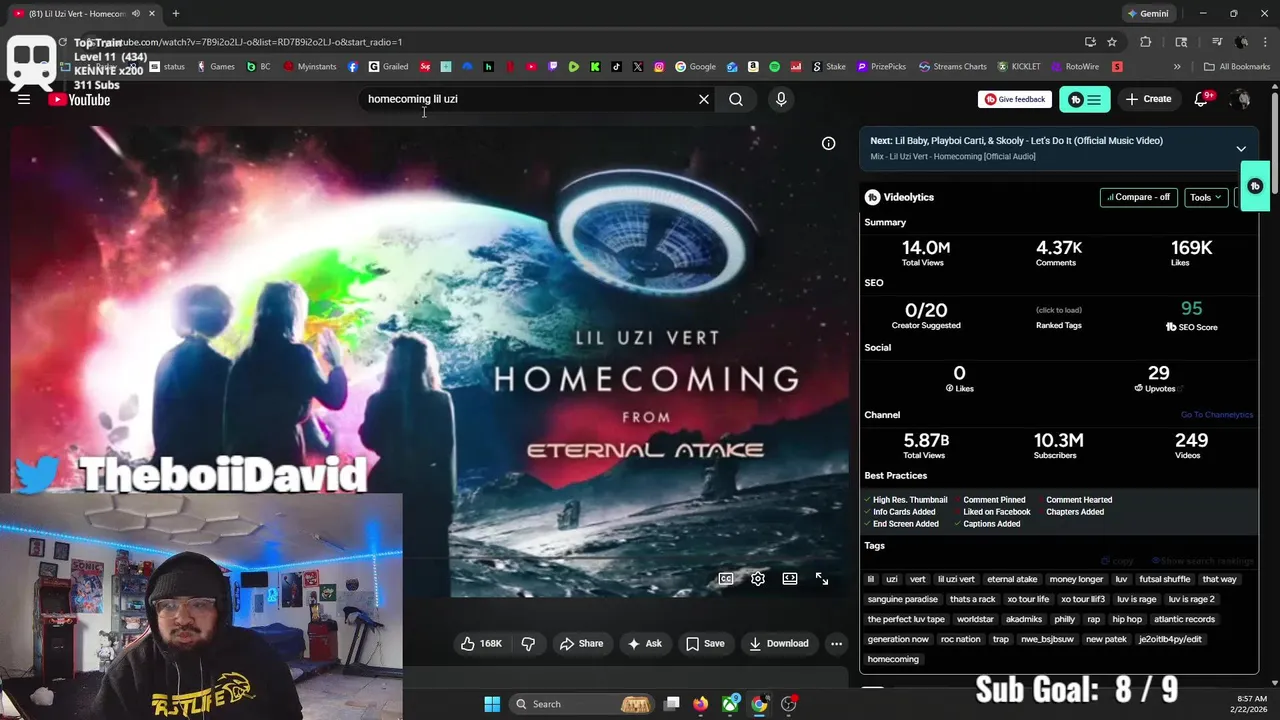Screen dimensions: 1280x720
Task: Open Go To Channelytics link
Action: tap(1216, 415)
